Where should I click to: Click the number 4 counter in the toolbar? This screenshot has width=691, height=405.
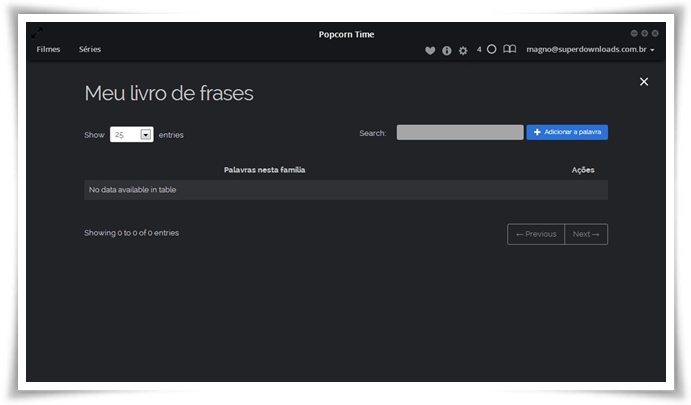pyautogui.click(x=479, y=49)
